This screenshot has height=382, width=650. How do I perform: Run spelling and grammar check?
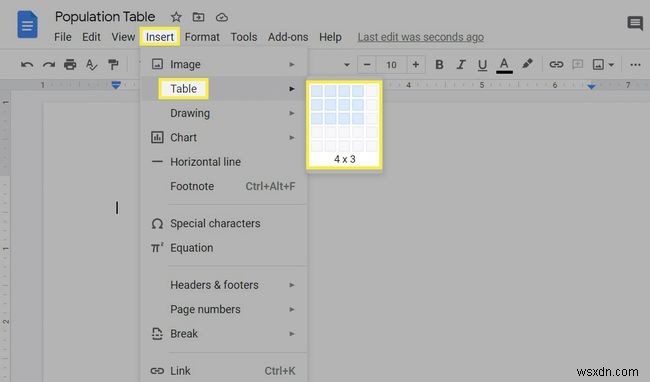pos(91,65)
